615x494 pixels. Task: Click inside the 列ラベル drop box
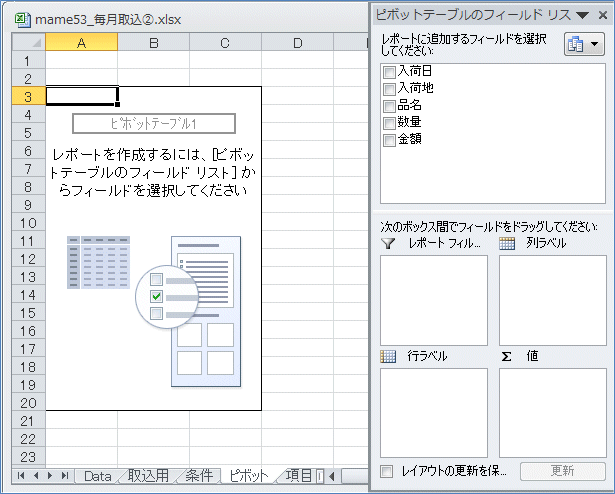pos(553,300)
